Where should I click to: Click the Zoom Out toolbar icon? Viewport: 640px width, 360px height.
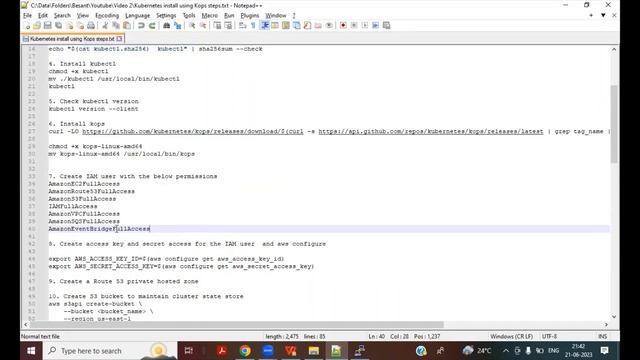click(x=202, y=26)
